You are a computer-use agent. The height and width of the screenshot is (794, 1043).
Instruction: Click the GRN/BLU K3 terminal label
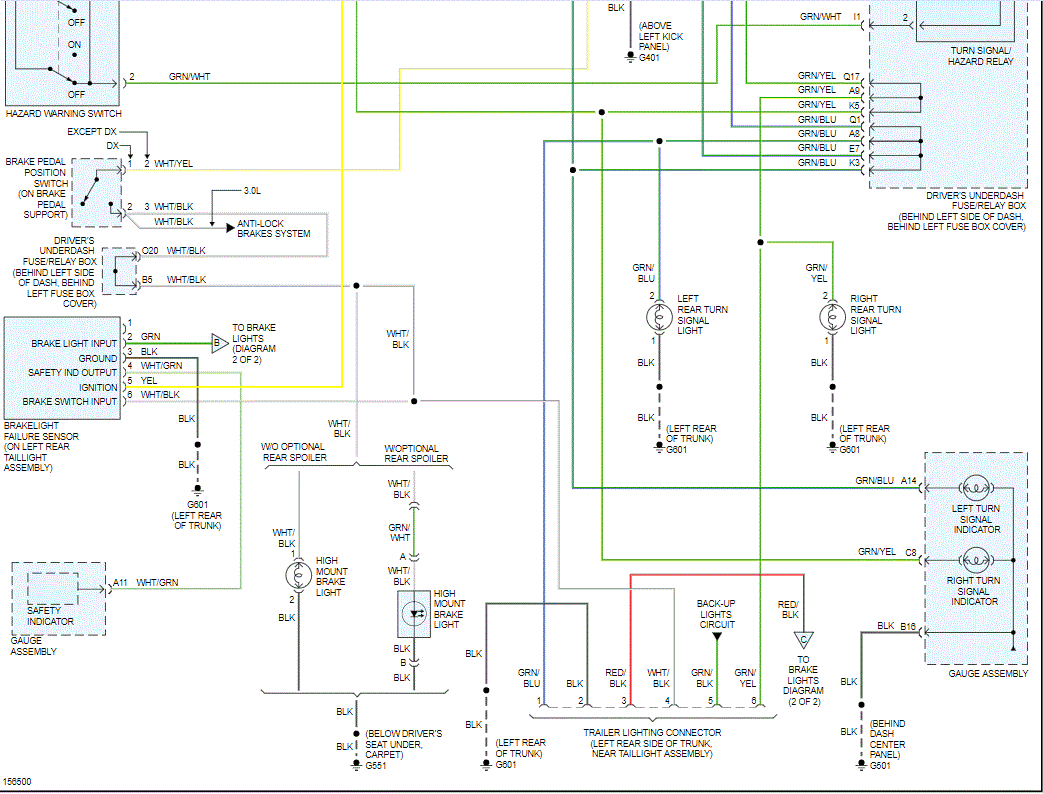pyautogui.click(x=829, y=162)
